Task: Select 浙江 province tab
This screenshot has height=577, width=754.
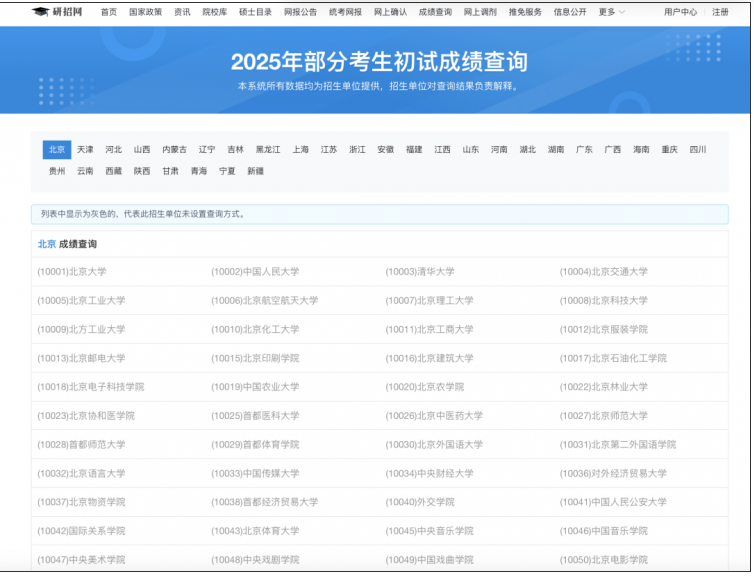Action: click(357, 150)
